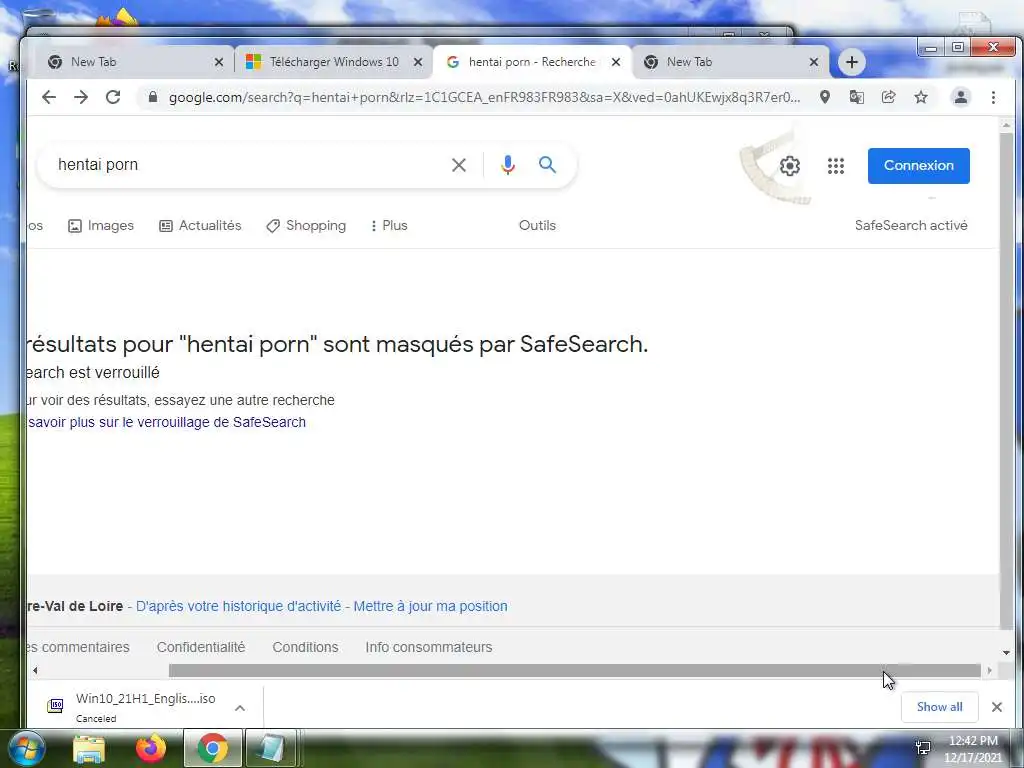
Task: Dismiss the downloads bar
Action: click(x=997, y=707)
